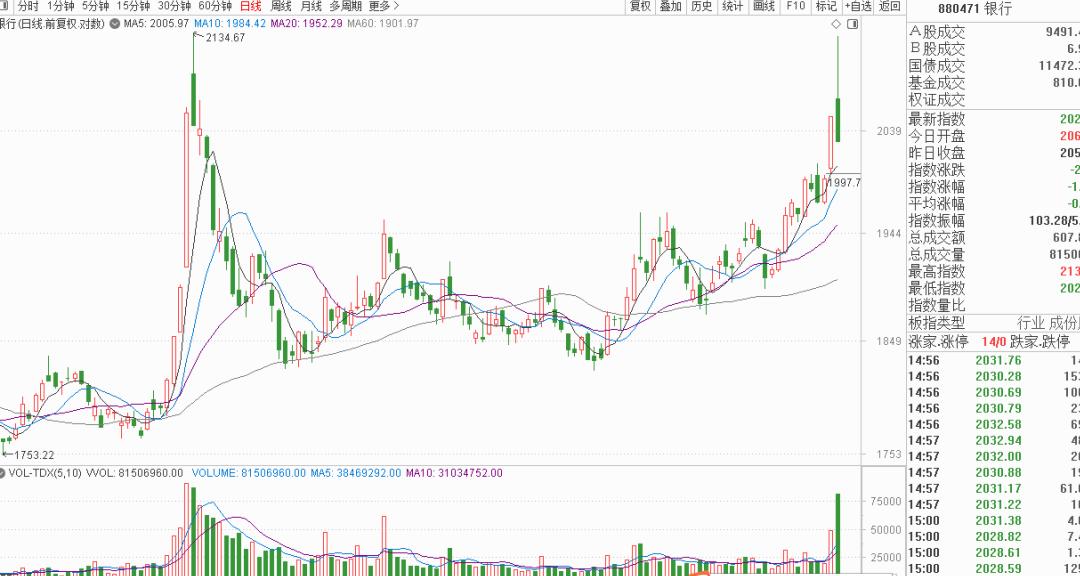Click the 权证成交 row
Screen dimensions: 1080x576
(993, 100)
